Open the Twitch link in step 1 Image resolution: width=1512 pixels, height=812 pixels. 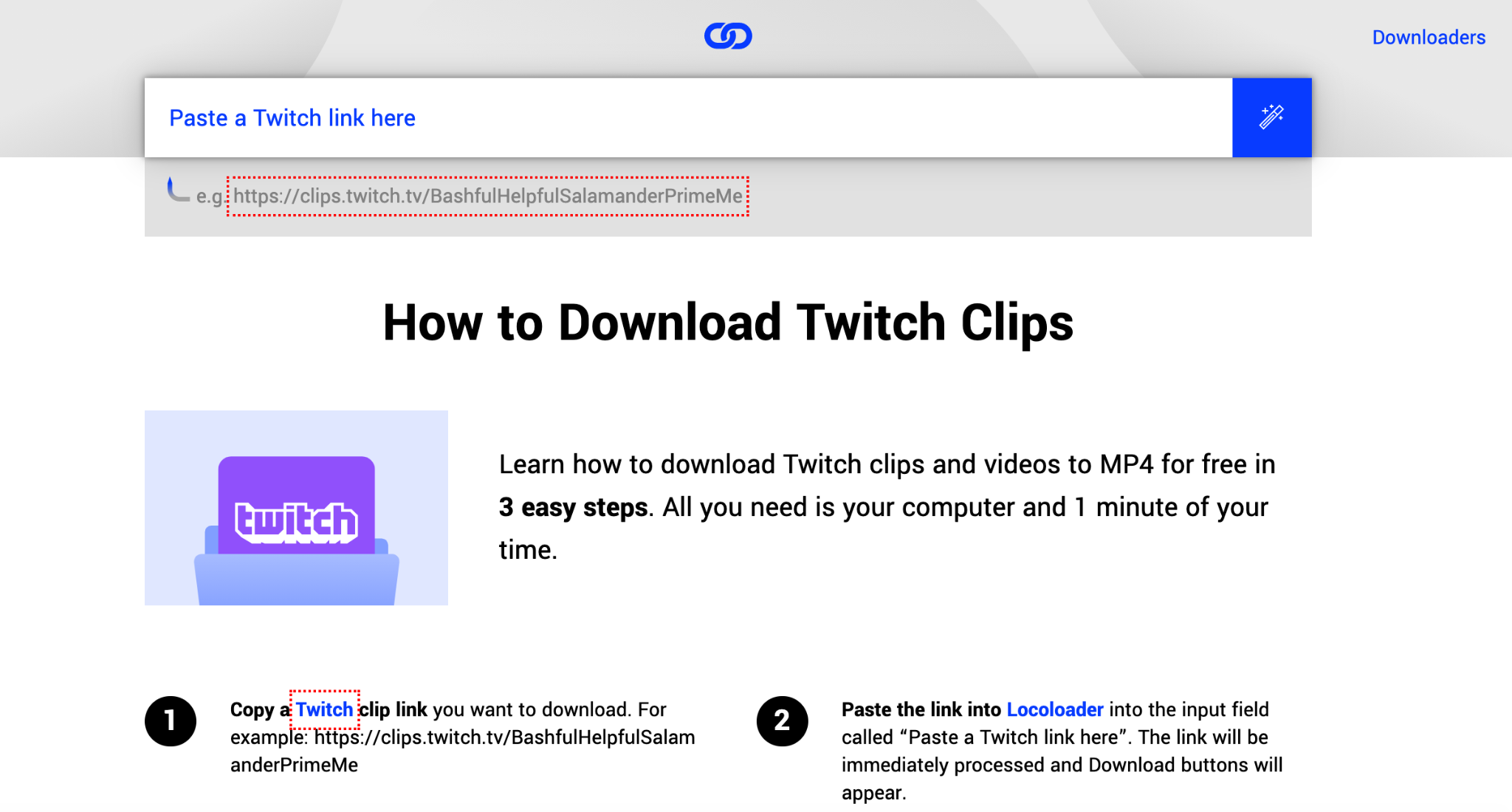pos(324,709)
